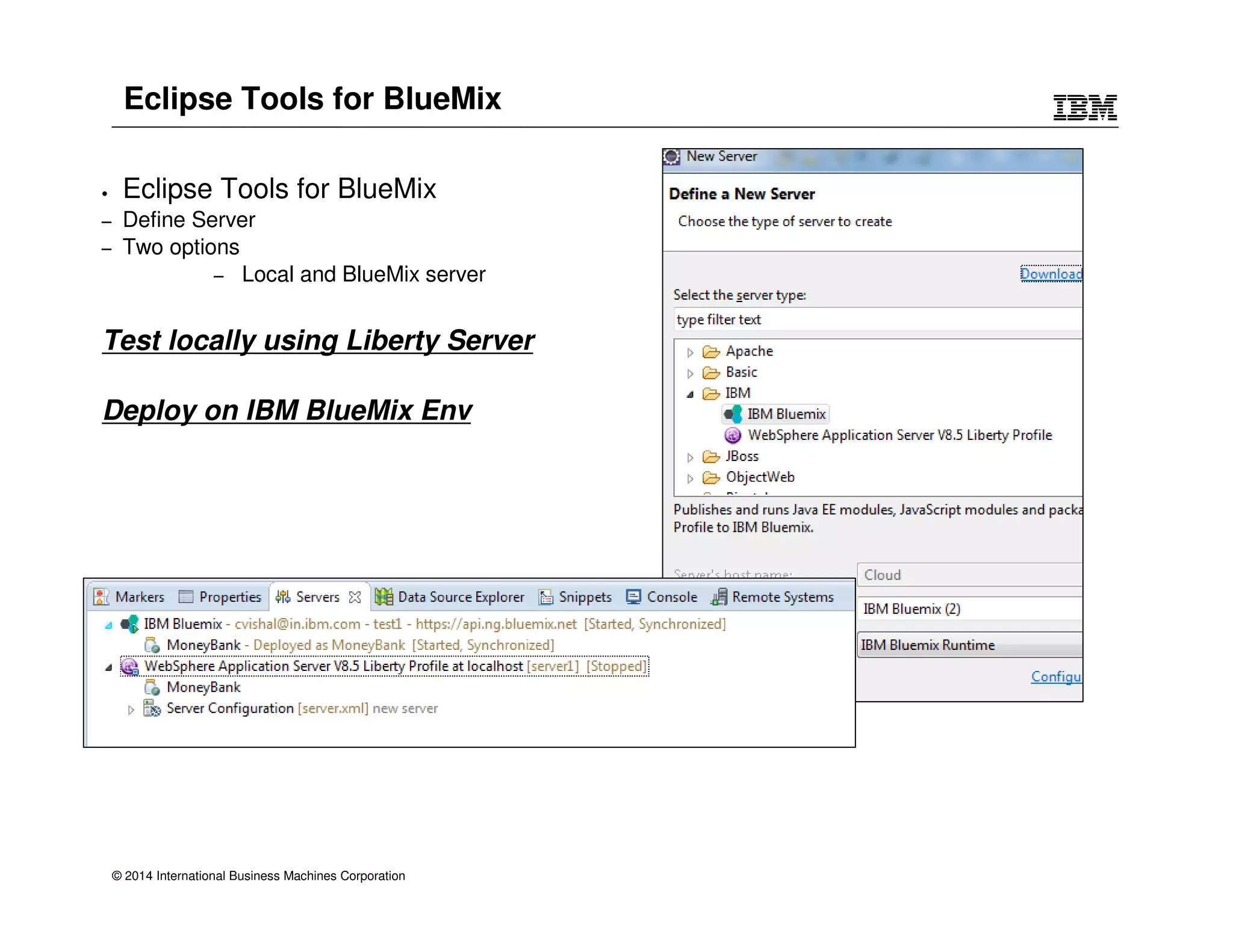Click the Server Configuration icon
Screen dimensions: 1233x952
click(152, 709)
